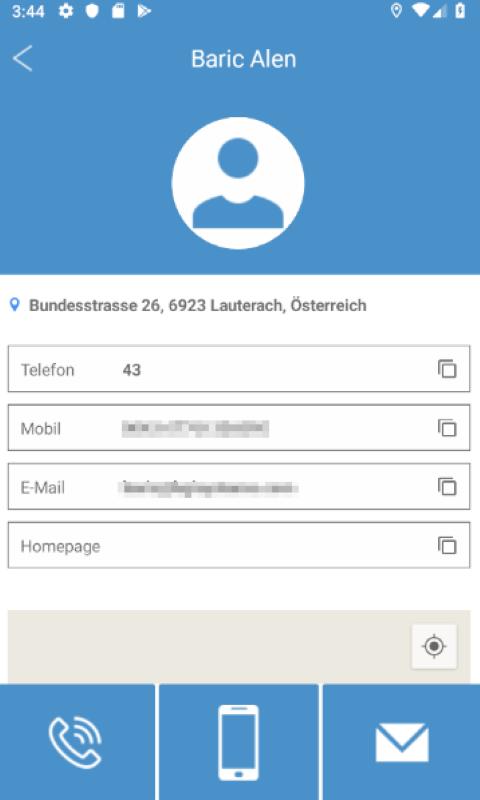Image resolution: width=480 pixels, height=800 pixels.
Task: Copy the E-Mail address
Action: pyautogui.click(x=447, y=486)
